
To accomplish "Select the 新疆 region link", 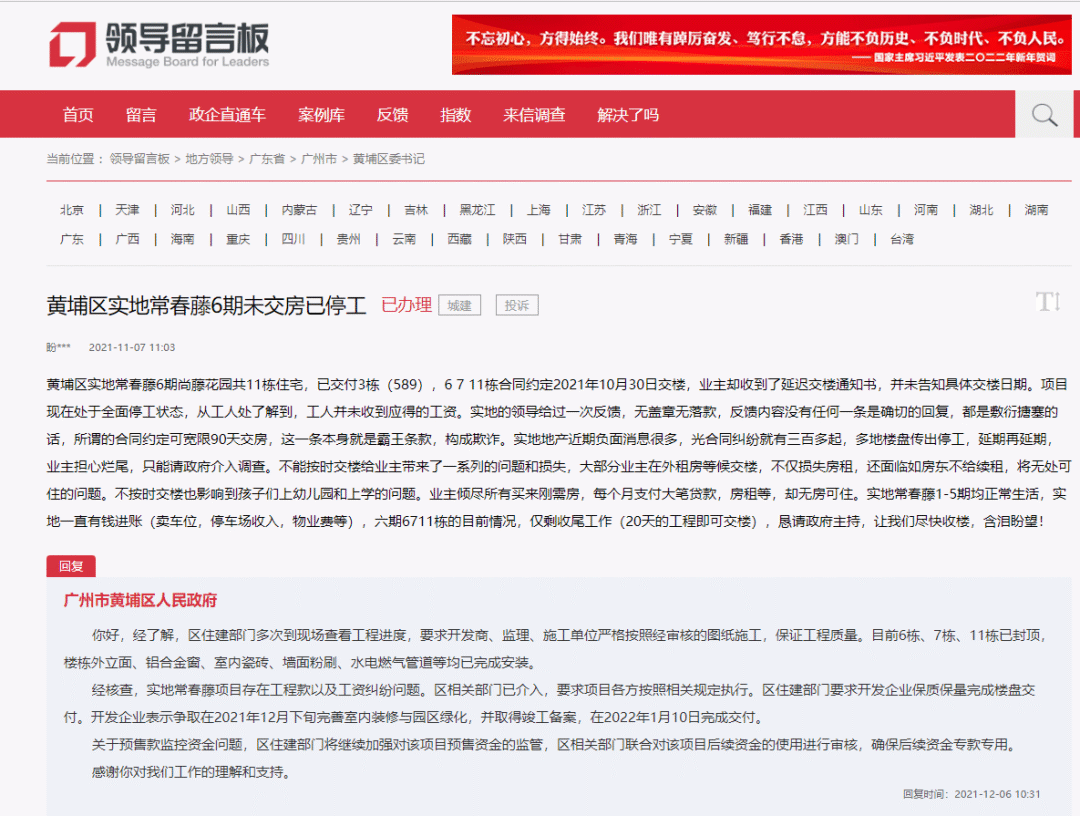I will coord(736,240).
